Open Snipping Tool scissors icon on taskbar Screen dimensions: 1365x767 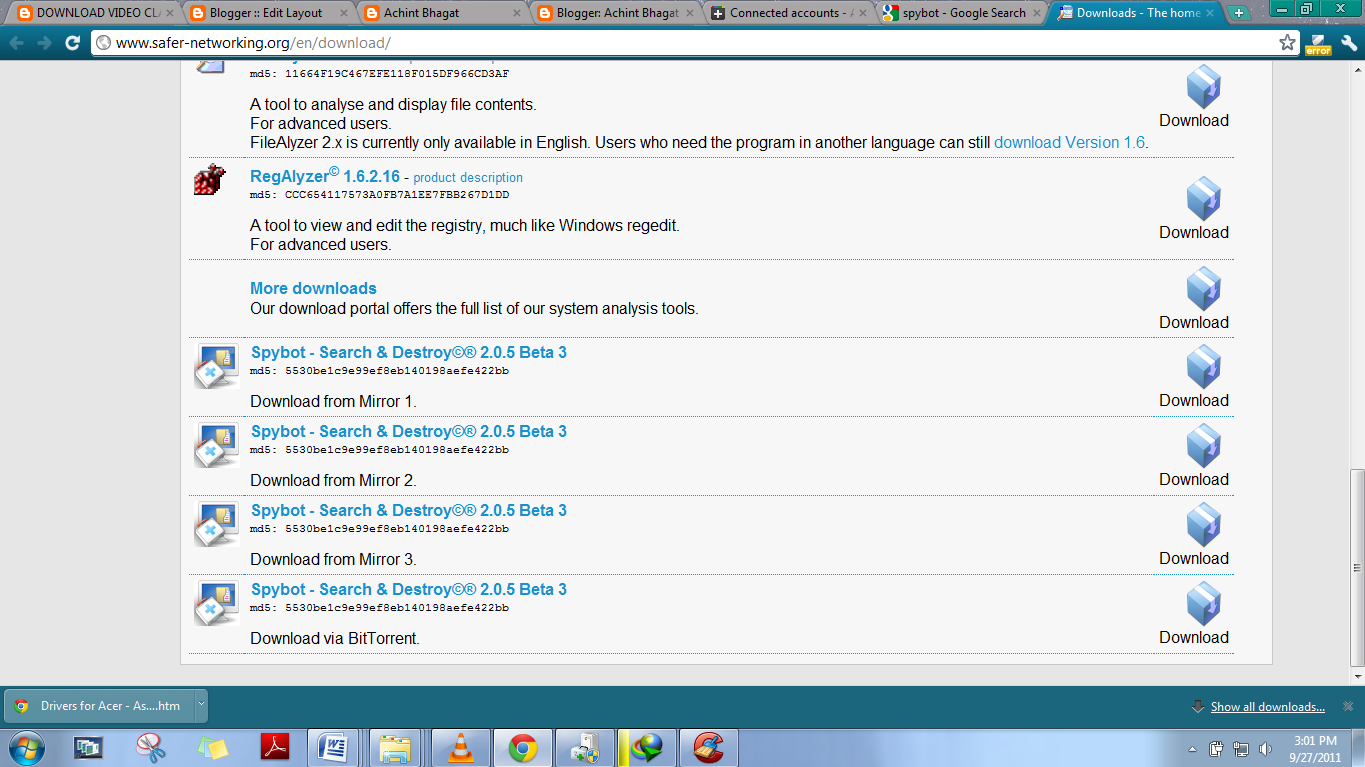coord(150,747)
